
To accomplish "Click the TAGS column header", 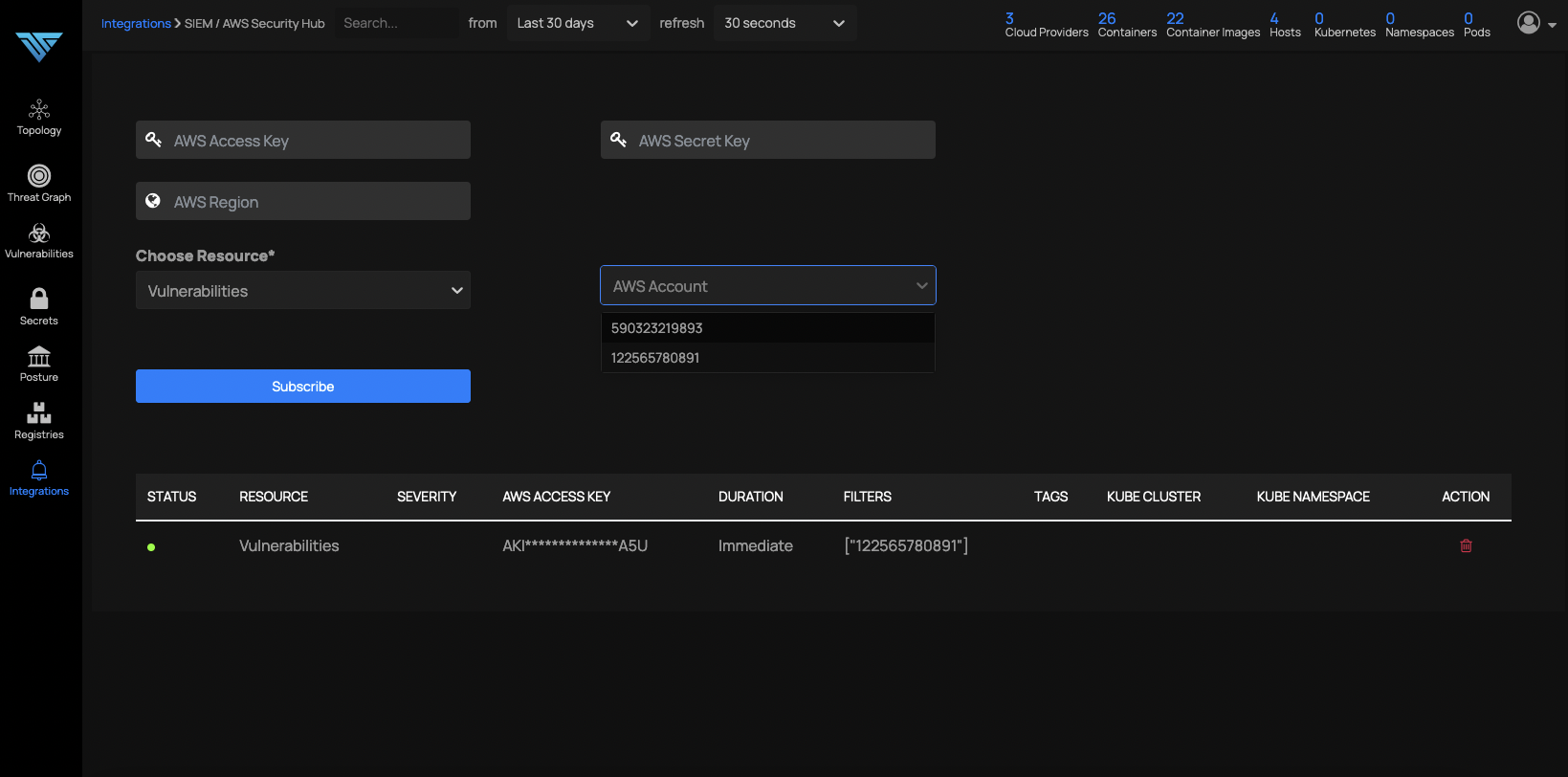I will pos(1051,497).
